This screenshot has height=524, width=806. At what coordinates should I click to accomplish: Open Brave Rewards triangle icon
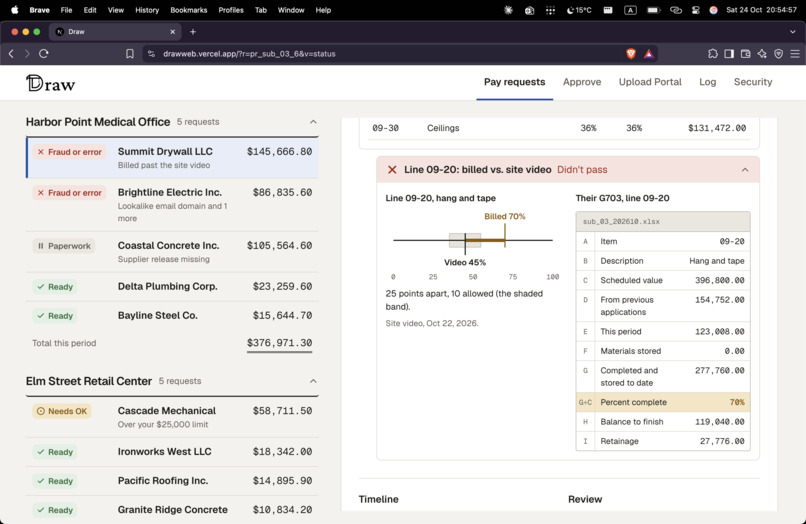pyautogui.click(x=649, y=53)
